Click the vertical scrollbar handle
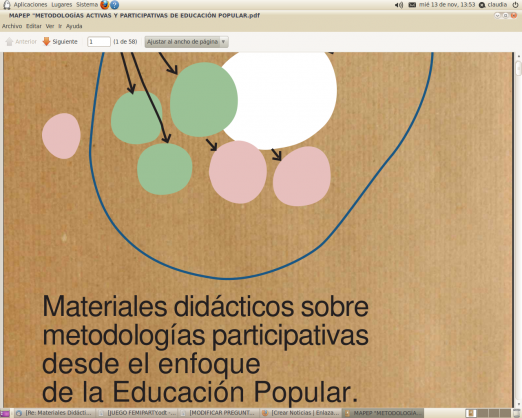The width and height of the screenshot is (522, 418). coord(518,68)
